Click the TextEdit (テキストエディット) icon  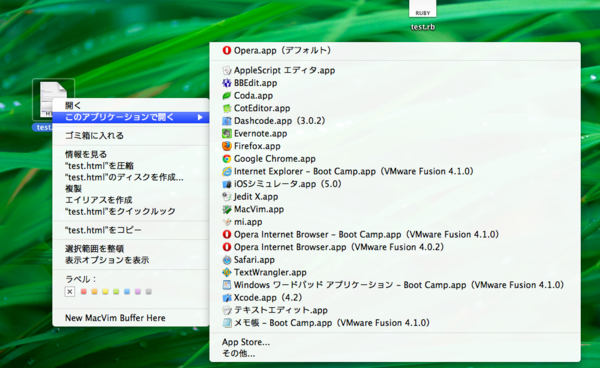click(x=227, y=310)
